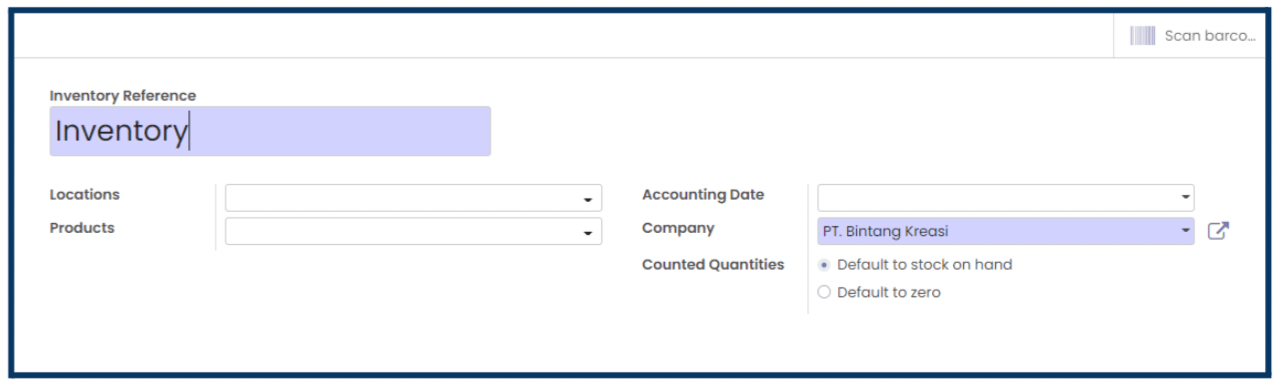Click the Products label
The height and width of the screenshot is (388, 1288).
[x=82, y=228]
